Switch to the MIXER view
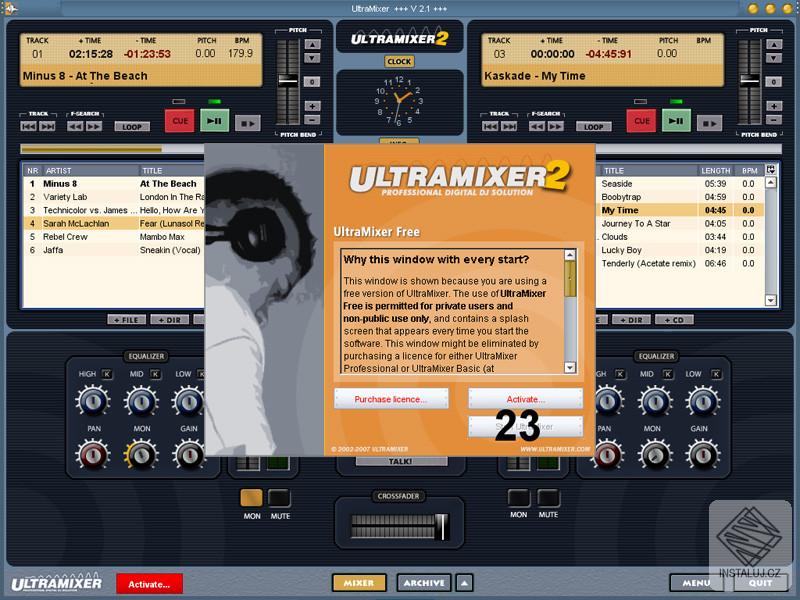The height and width of the screenshot is (600, 800). pos(359,583)
